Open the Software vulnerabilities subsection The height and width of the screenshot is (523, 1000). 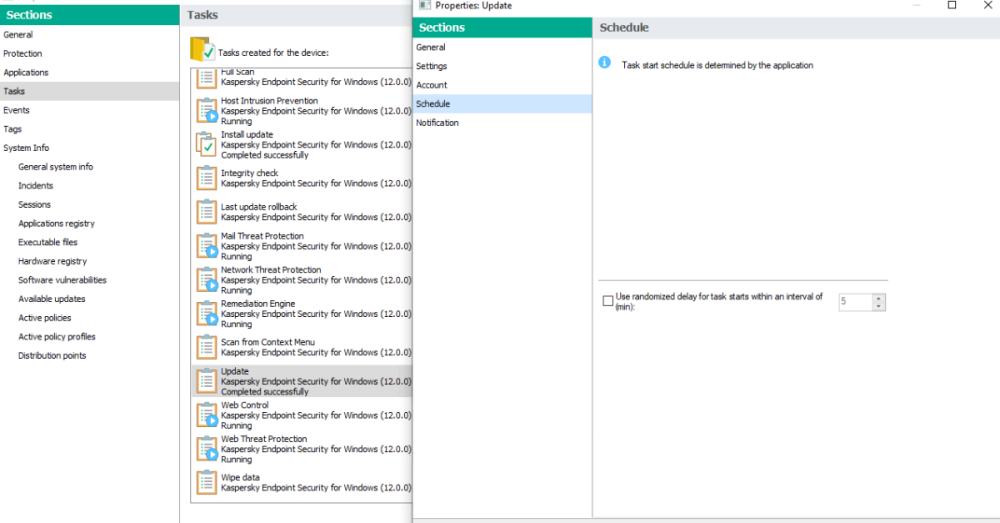pyautogui.click(x=62, y=280)
